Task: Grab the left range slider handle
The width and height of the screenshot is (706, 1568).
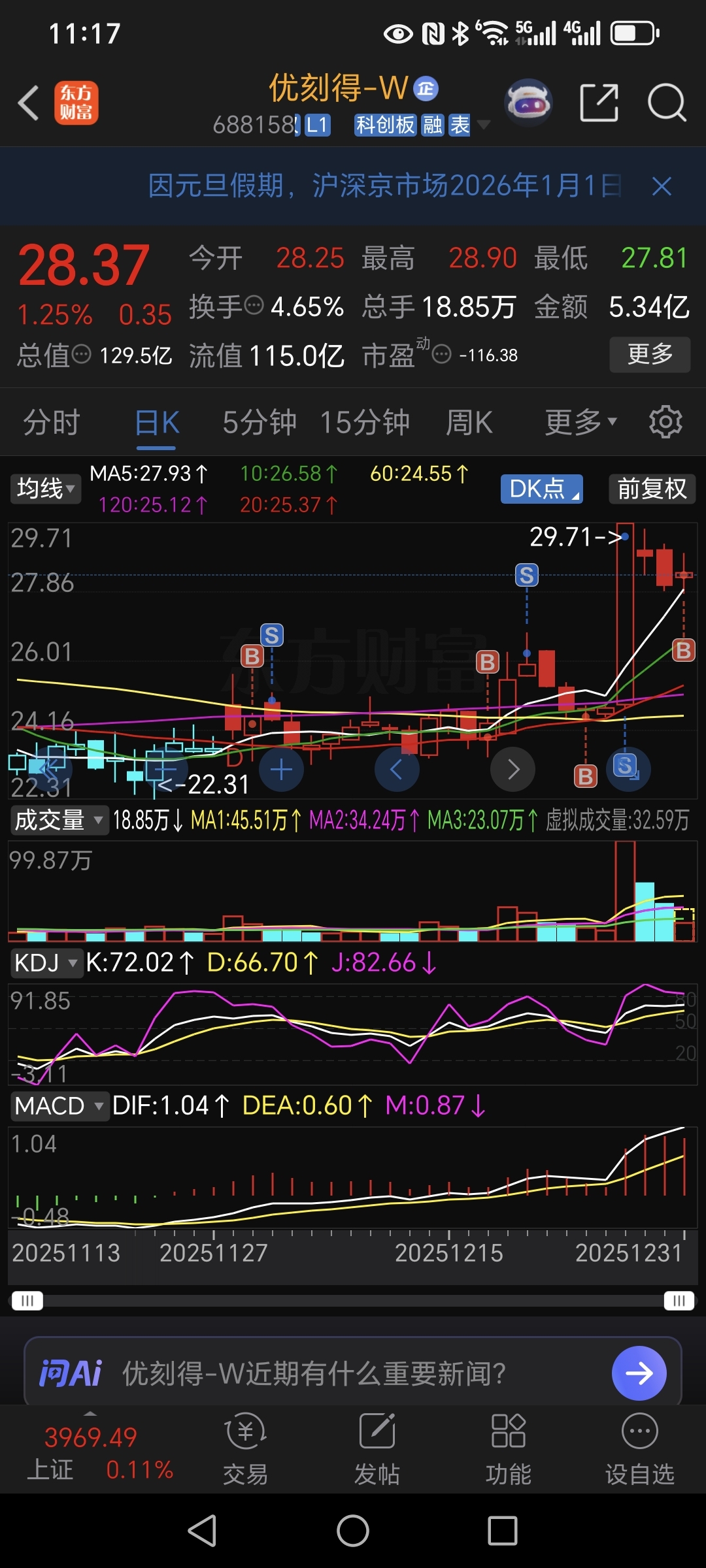Action: (x=27, y=1301)
